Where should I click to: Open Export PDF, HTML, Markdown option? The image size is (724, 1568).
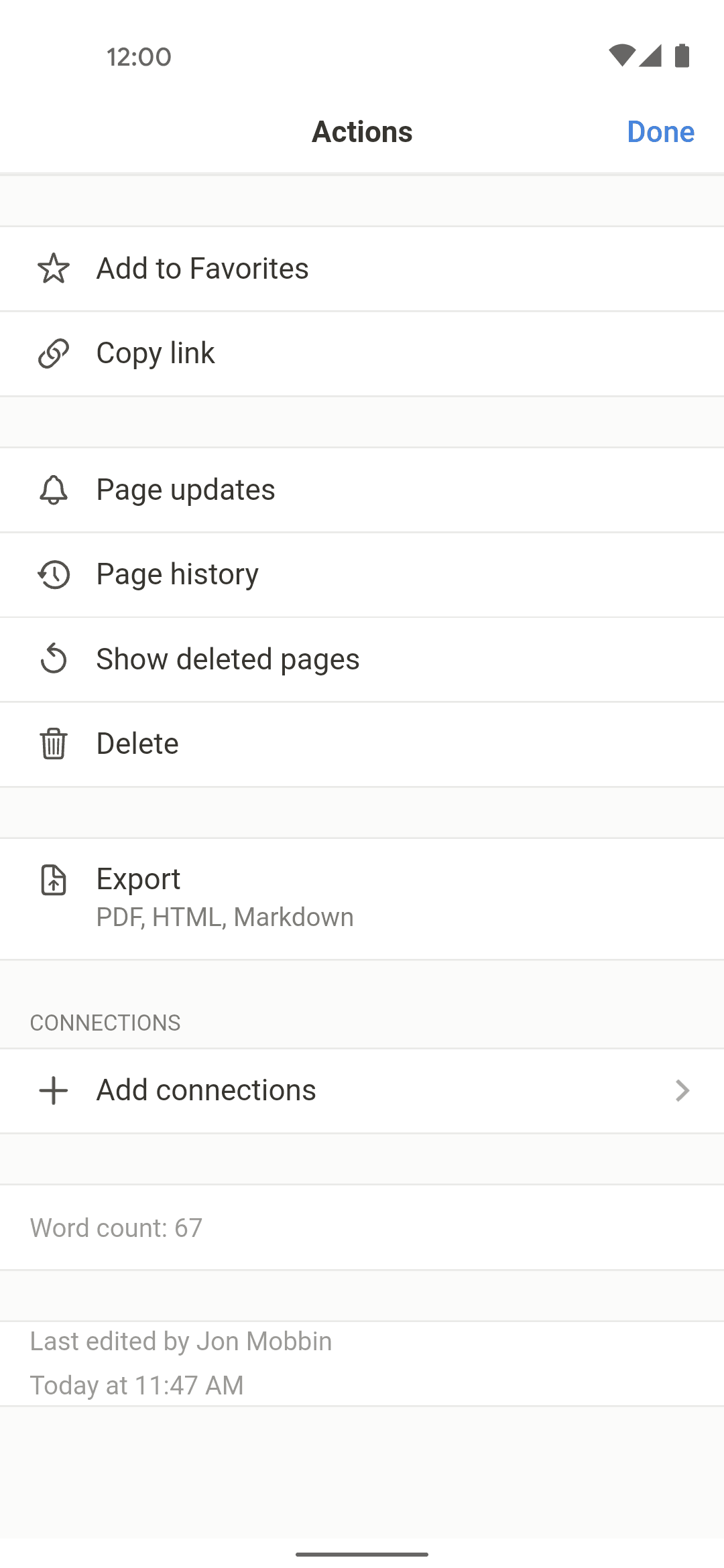click(x=225, y=898)
